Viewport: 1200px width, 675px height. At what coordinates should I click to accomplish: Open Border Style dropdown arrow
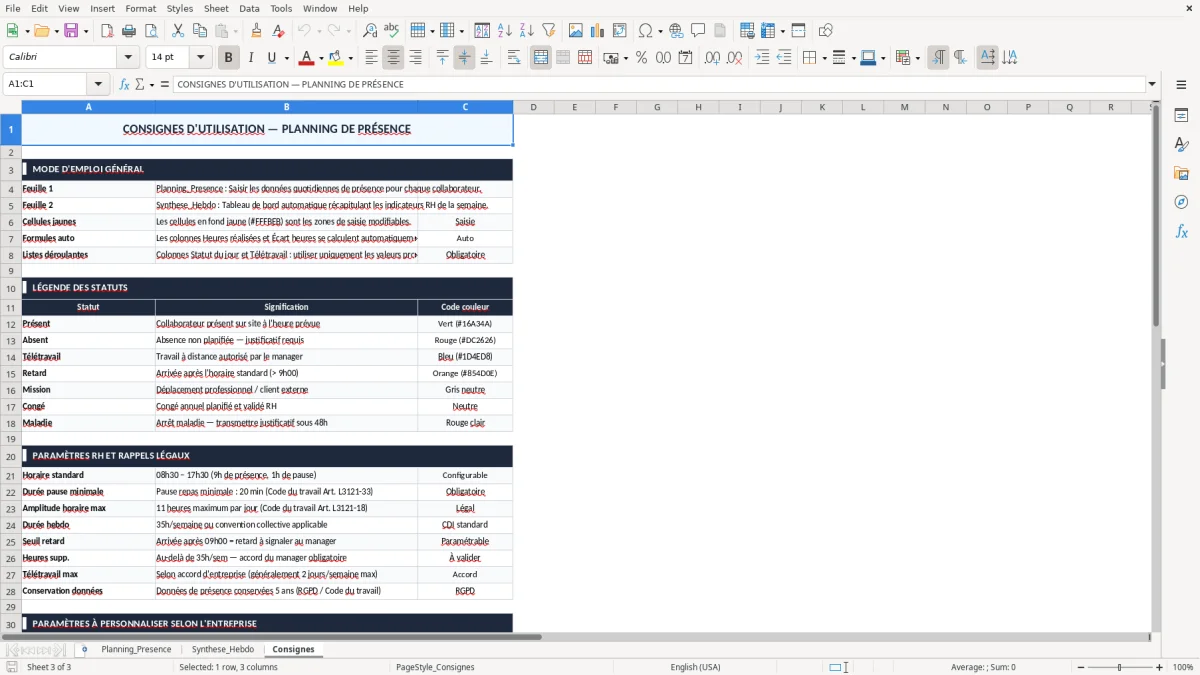click(x=853, y=58)
